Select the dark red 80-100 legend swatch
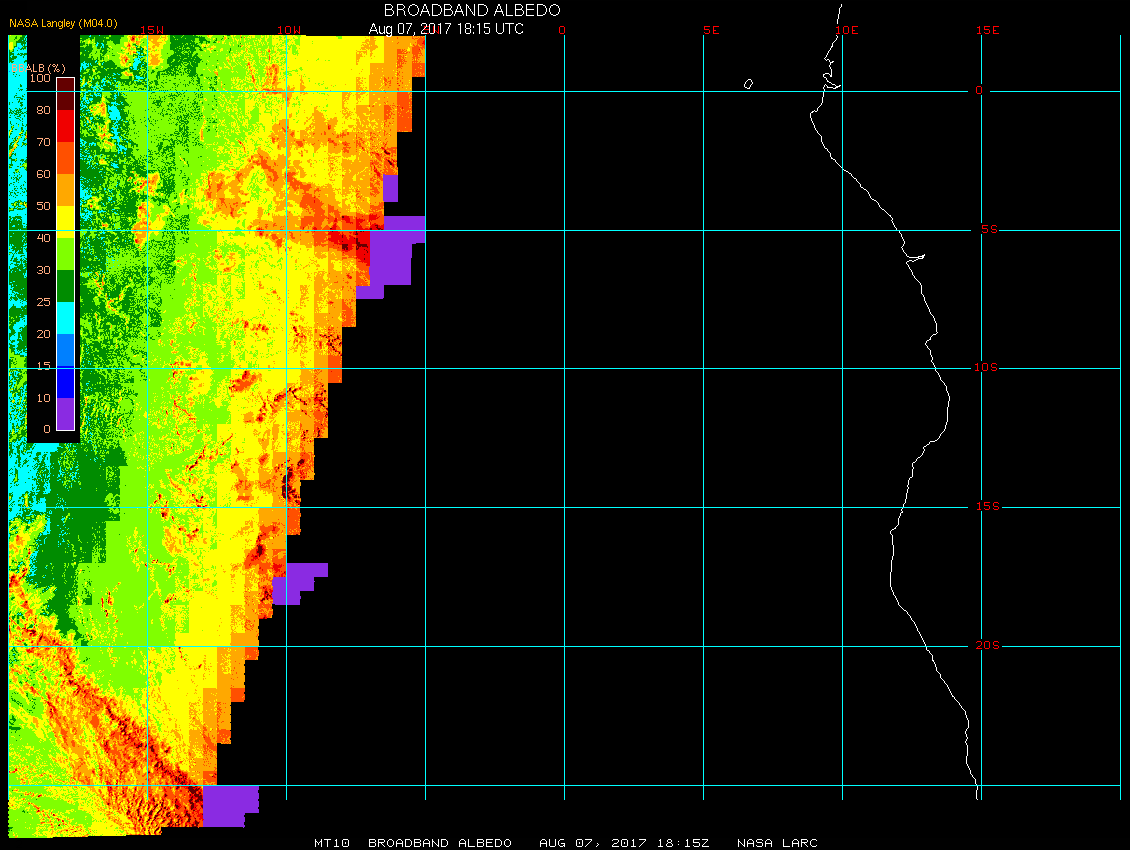This screenshot has height=850, width=1130. (x=66, y=94)
